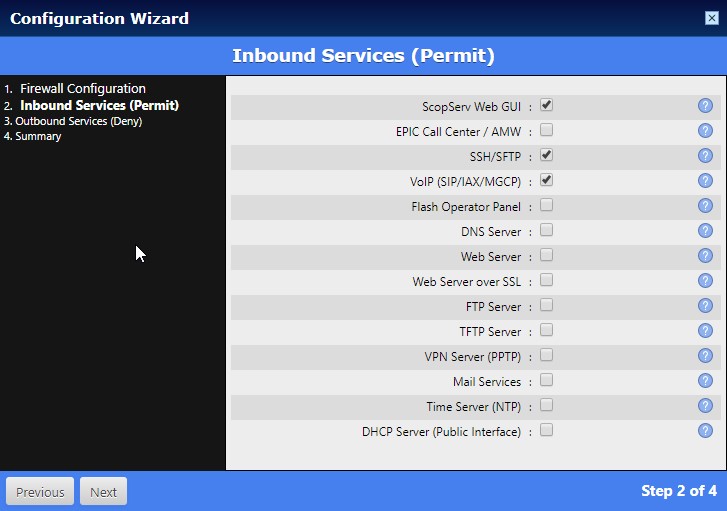Open help for Web Server over SSL
This screenshot has height=511, width=727.
tap(705, 281)
